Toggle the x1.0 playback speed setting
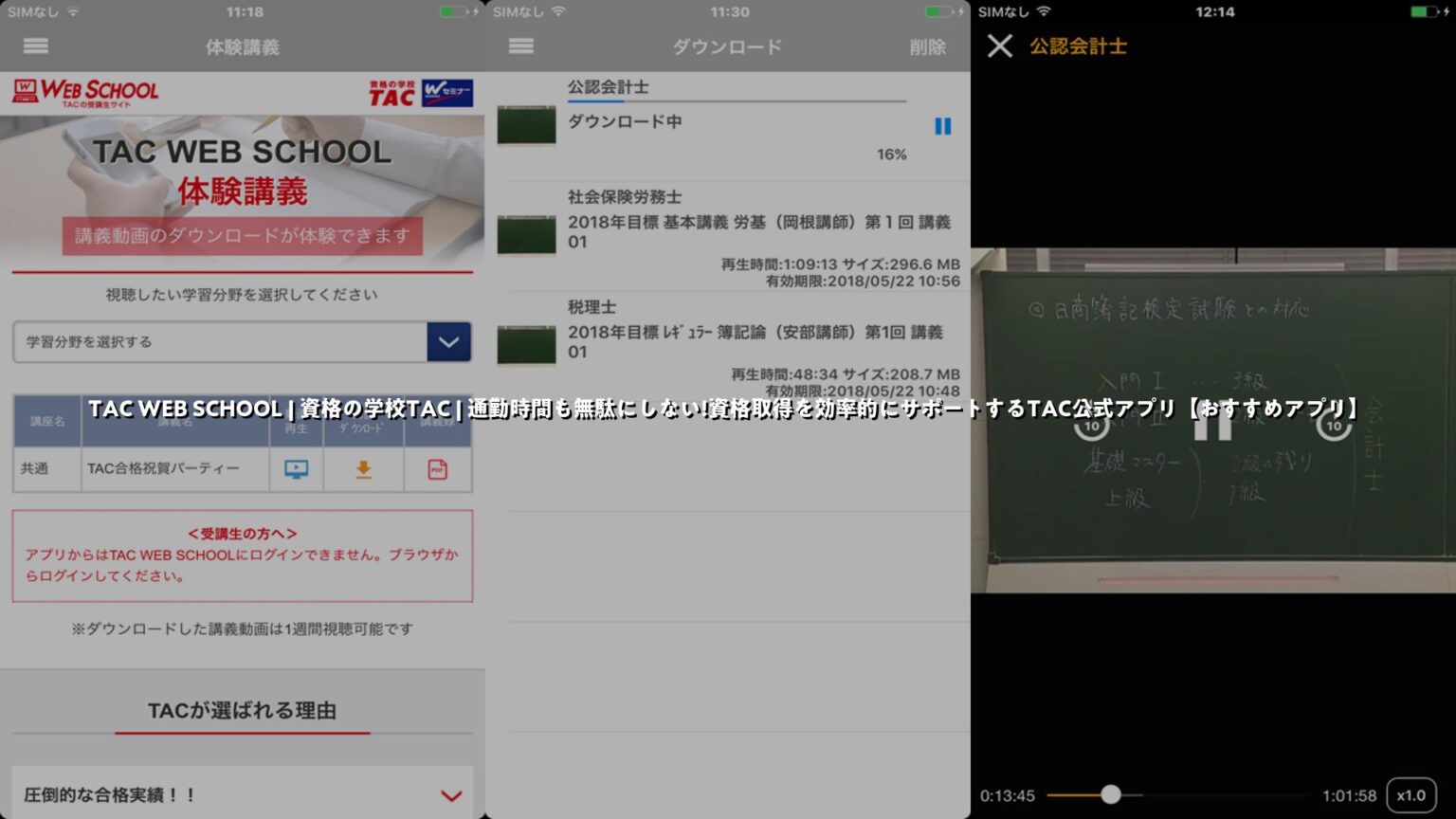The image size is (1456, 819). pos(1411,796)
